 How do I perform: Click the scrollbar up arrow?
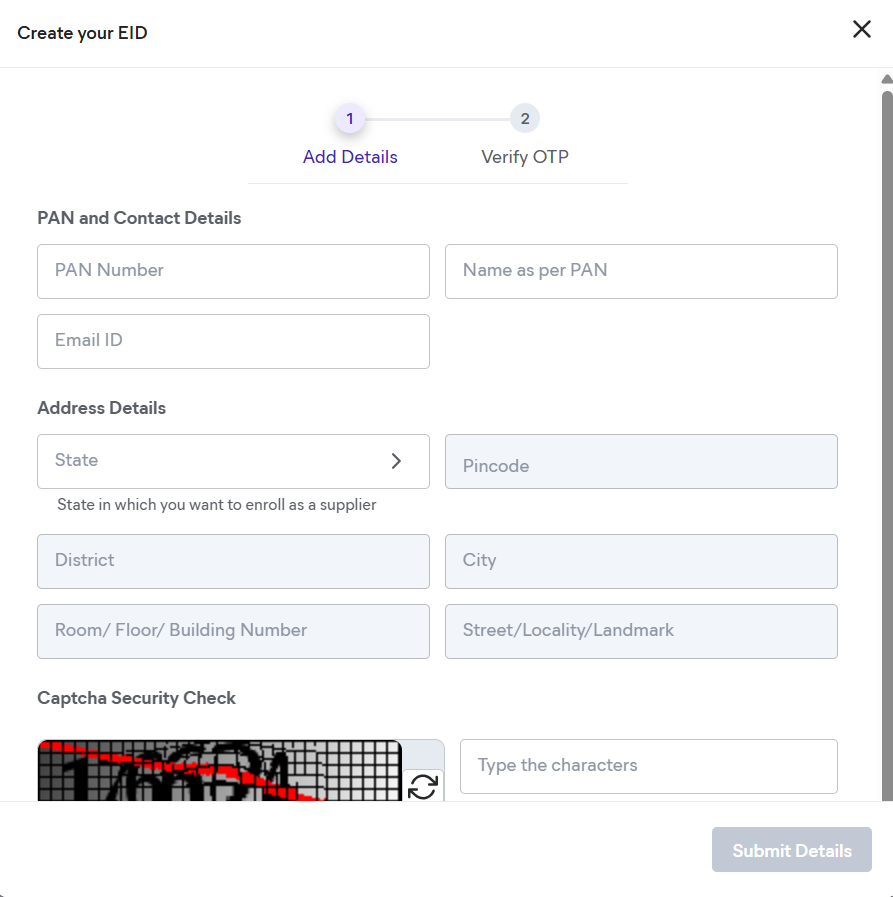(886, 79)
